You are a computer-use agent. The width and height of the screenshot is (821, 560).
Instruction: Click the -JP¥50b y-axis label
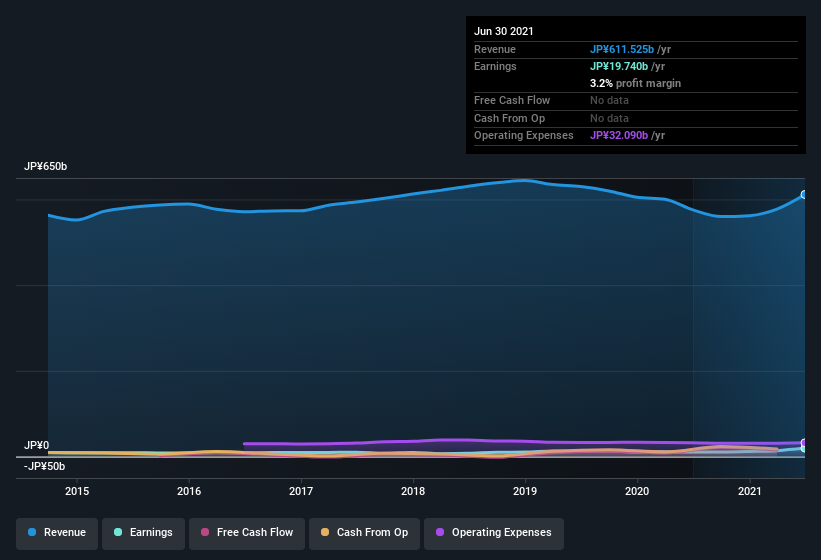pos(45,466)
